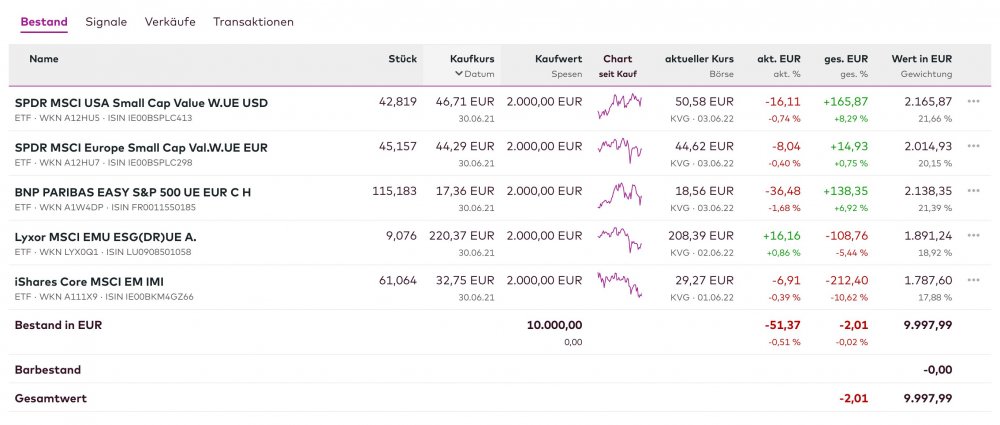Open the Transaktionen tab

[x=253, y=21]
